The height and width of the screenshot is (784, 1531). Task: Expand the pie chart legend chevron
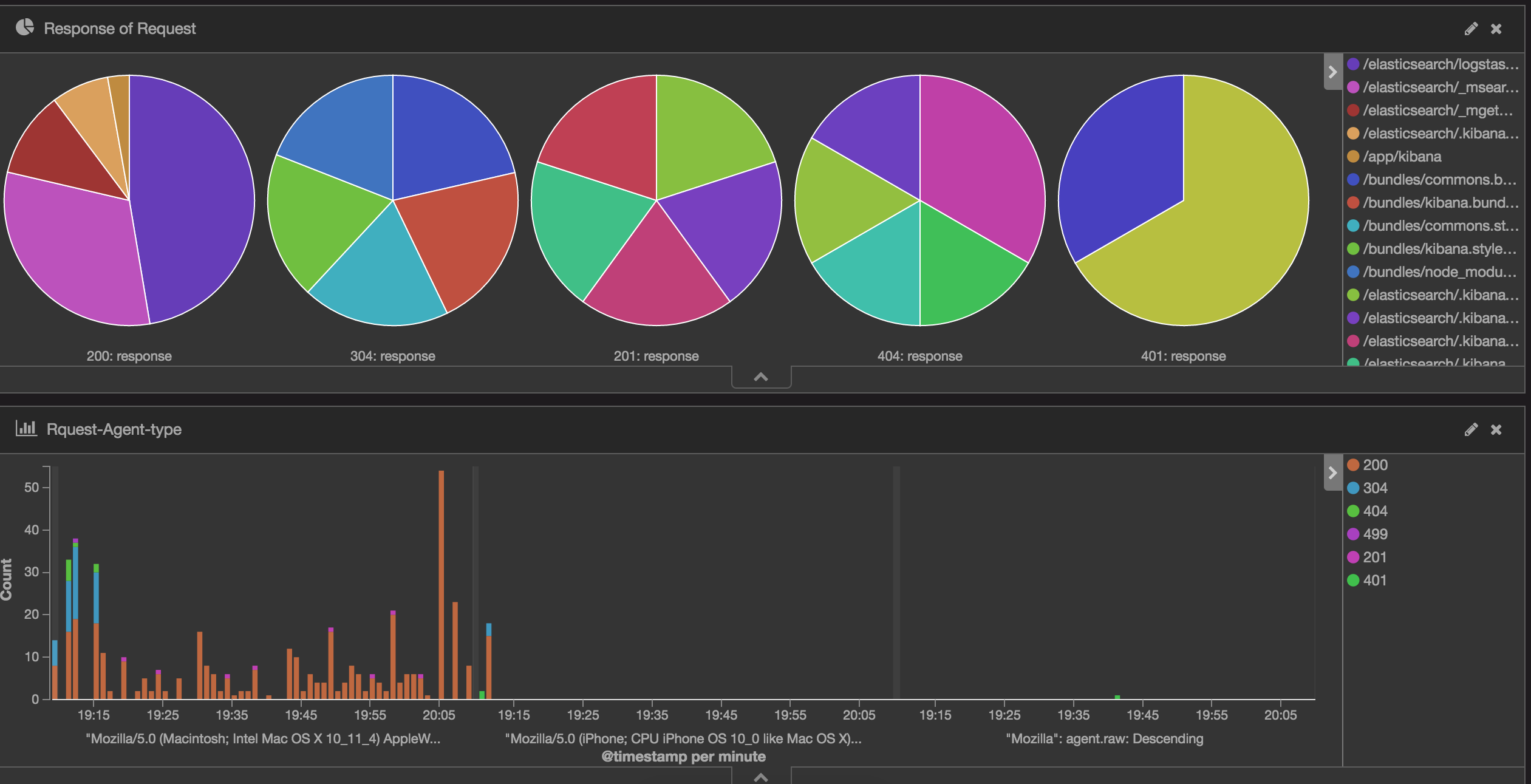pos(1332,72)
